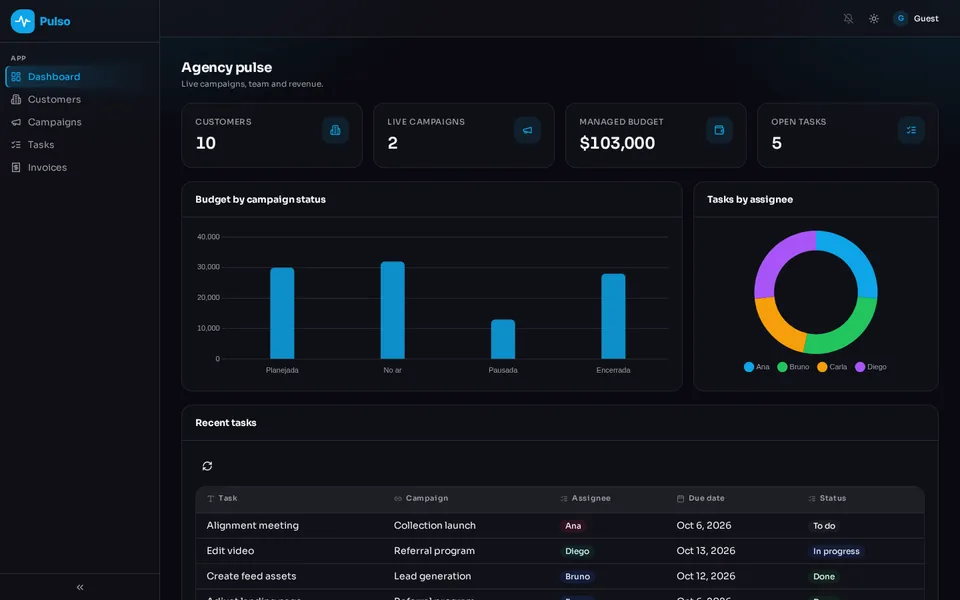Click the Oct 6, 2026 due date for Alignment meeting
Viewport: 960px width, 600px height.
(703, 525)
